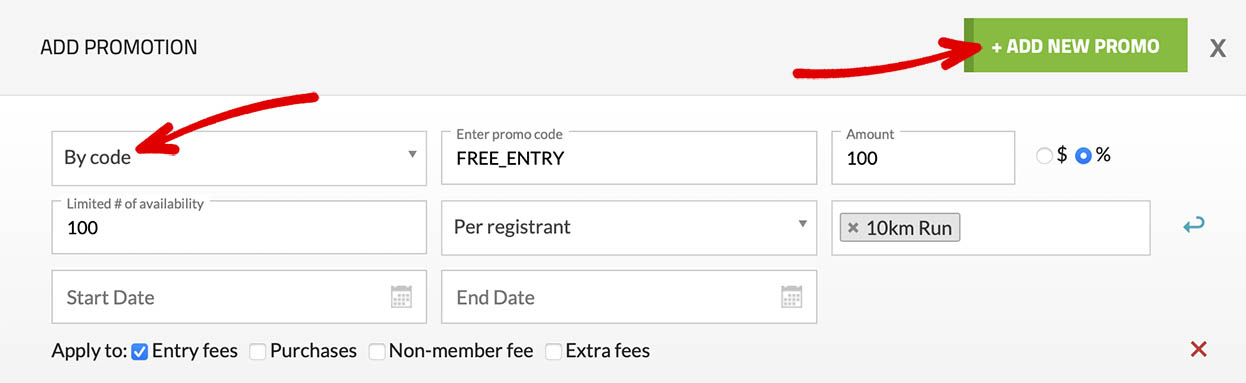Click the Start Date text field
The width and height of the screenshot is (1246, 383).
pos(239,297)
